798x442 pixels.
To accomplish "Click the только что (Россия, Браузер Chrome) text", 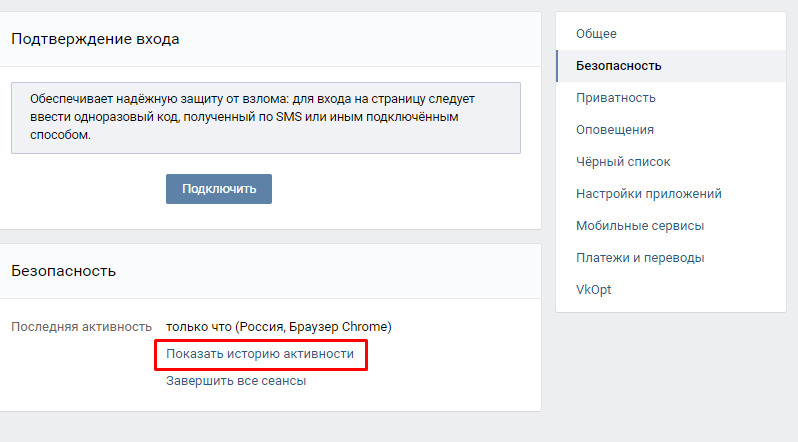I will 279,327.
